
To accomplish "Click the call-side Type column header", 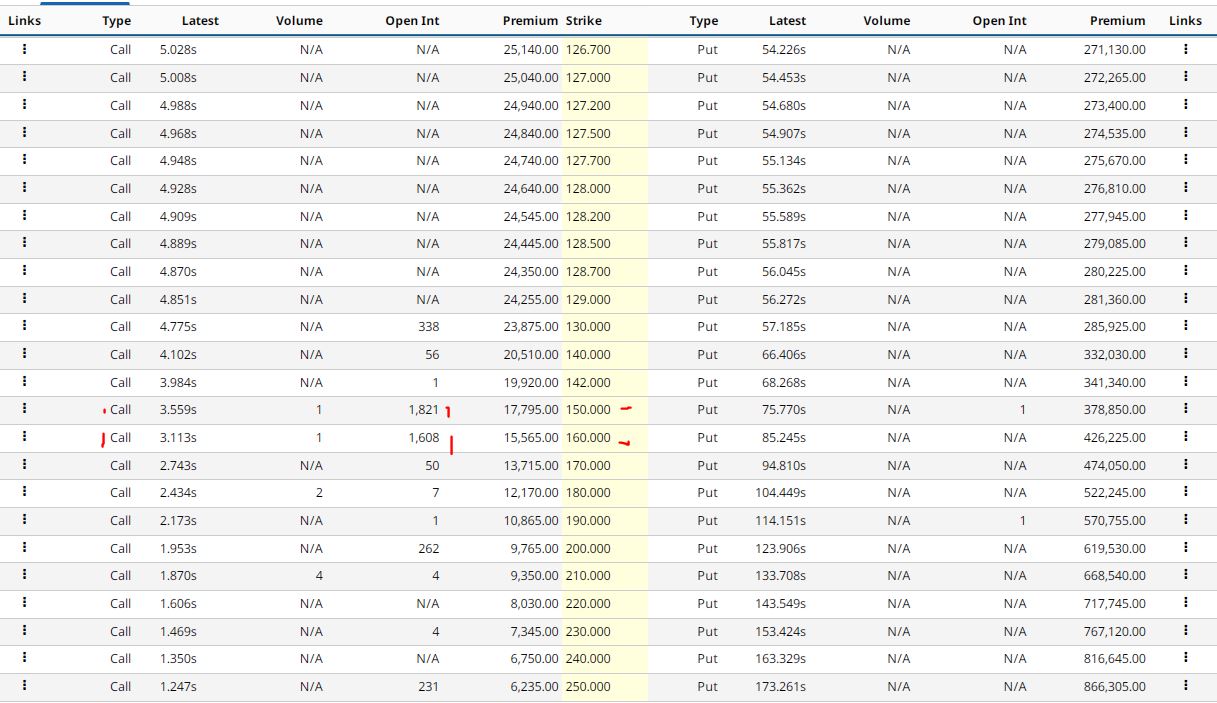I will (x=116, y=21).
